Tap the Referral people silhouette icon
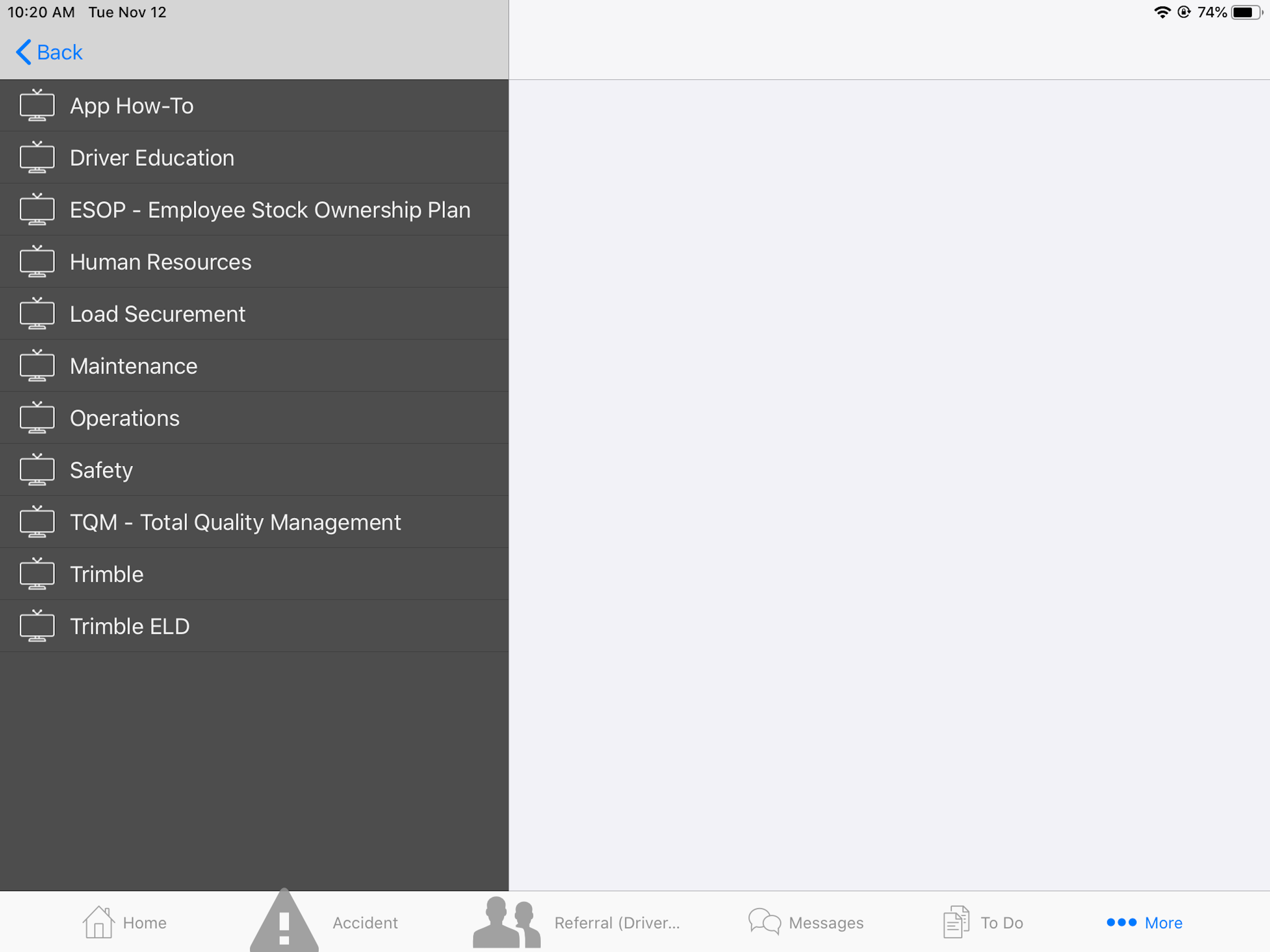This screenshot has height=952, width=1270. 507,922
